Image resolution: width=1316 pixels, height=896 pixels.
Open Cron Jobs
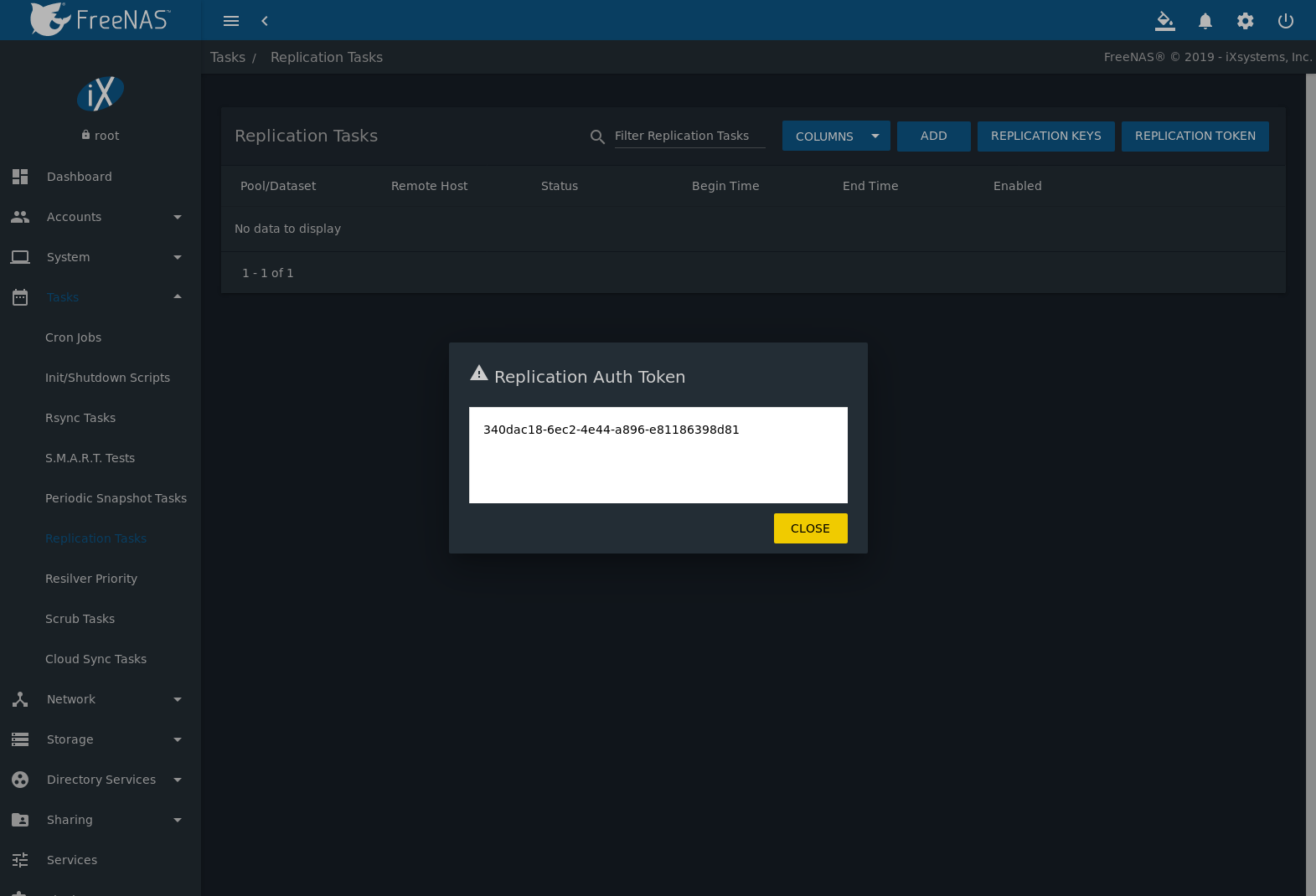[73, 337]
